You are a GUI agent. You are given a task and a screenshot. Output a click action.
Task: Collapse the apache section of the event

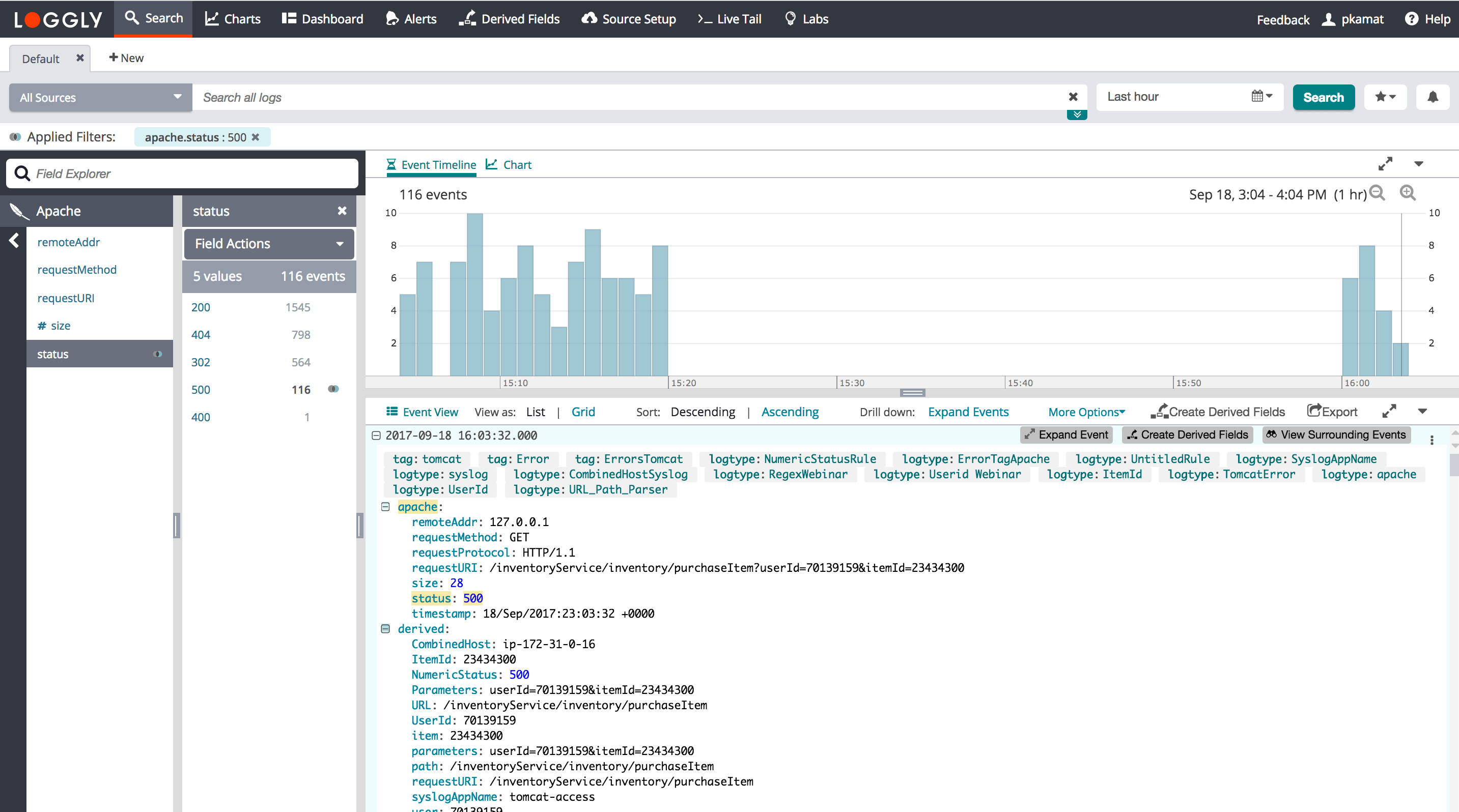click(x=386, y=506)
